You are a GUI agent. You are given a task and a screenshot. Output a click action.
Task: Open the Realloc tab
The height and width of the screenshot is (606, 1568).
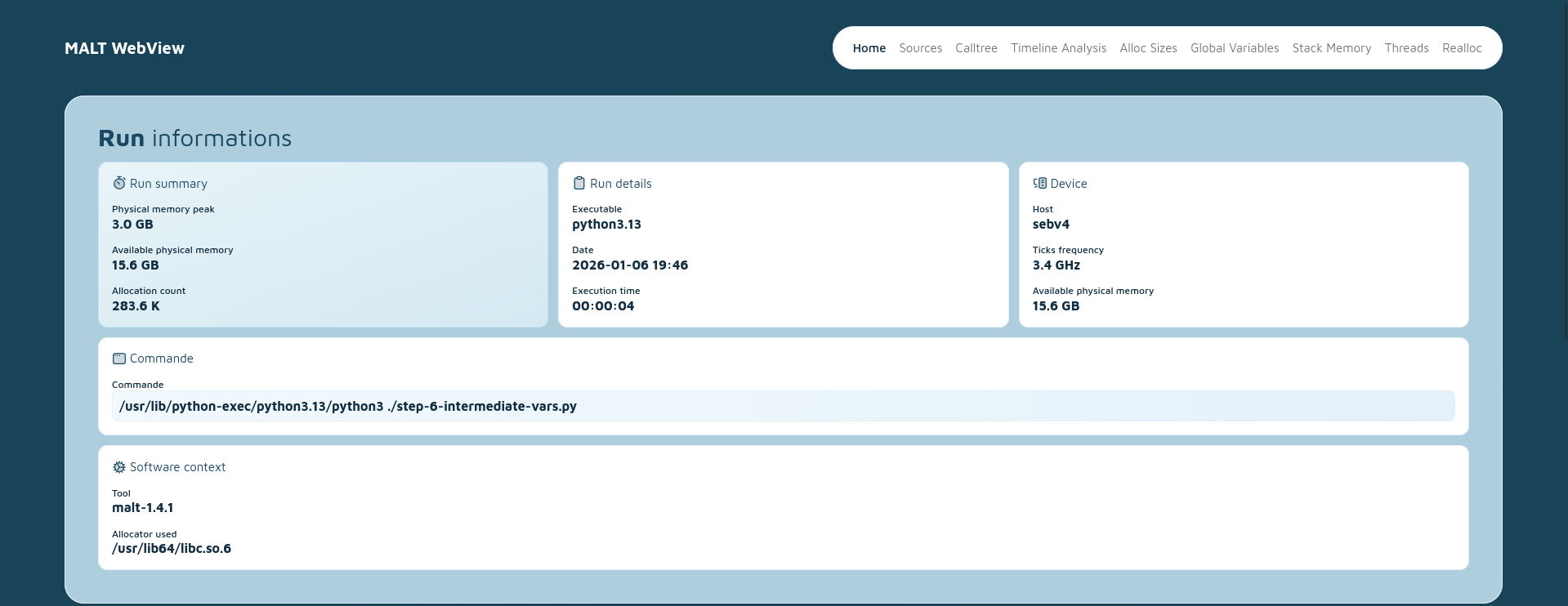pyautogui.click(x=1461, y=48)
